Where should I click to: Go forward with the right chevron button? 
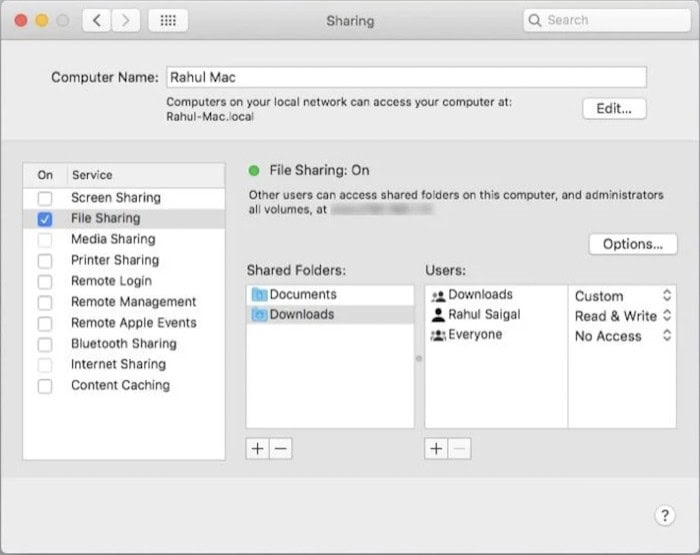pos(125,21)
